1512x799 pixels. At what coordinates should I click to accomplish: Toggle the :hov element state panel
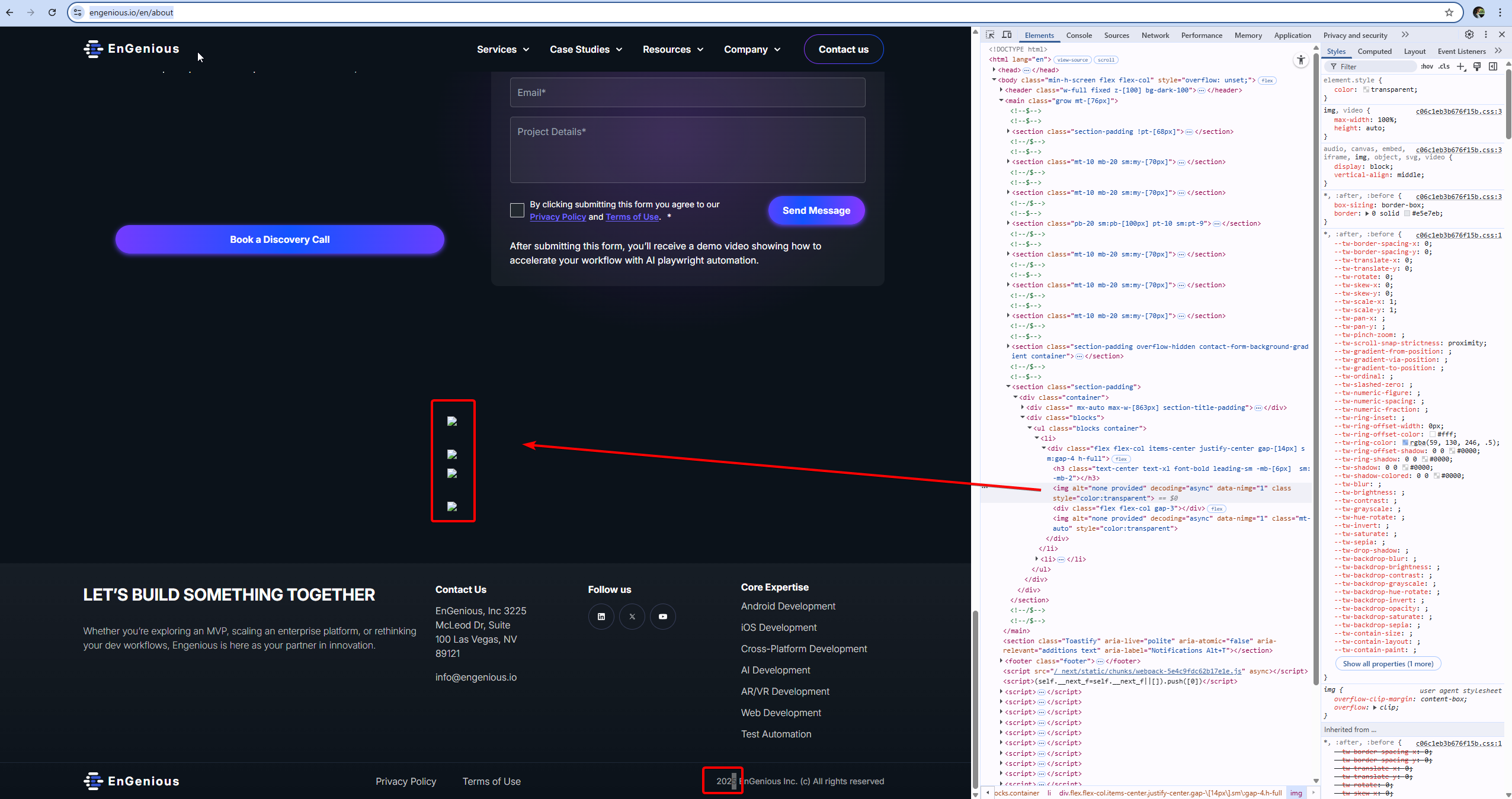1427,66
